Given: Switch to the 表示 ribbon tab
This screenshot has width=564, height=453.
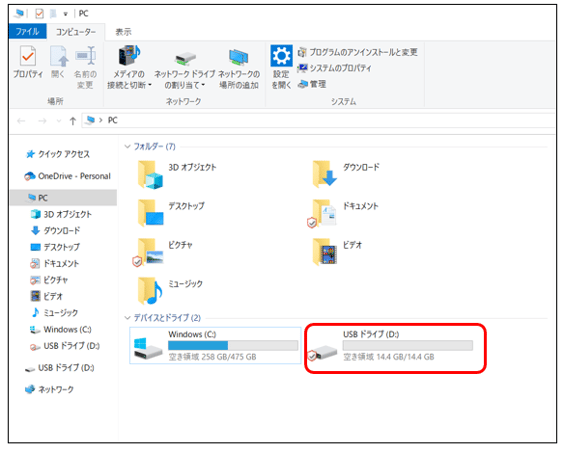Looking at the screenshot, I should click(x=123, y=32).
